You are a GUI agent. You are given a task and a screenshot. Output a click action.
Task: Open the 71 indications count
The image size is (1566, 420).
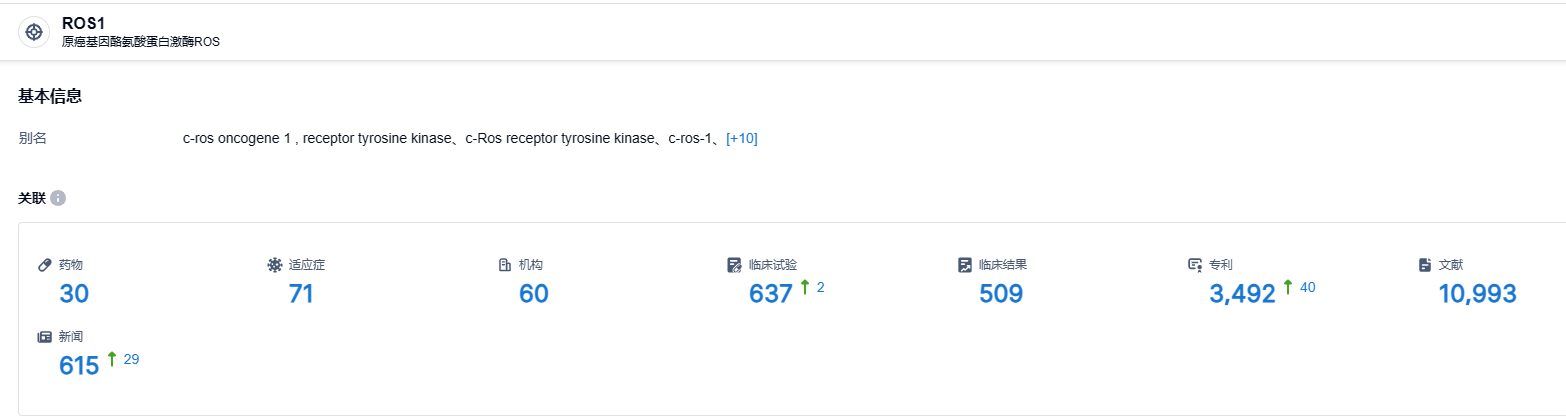(x=301, y=294)
